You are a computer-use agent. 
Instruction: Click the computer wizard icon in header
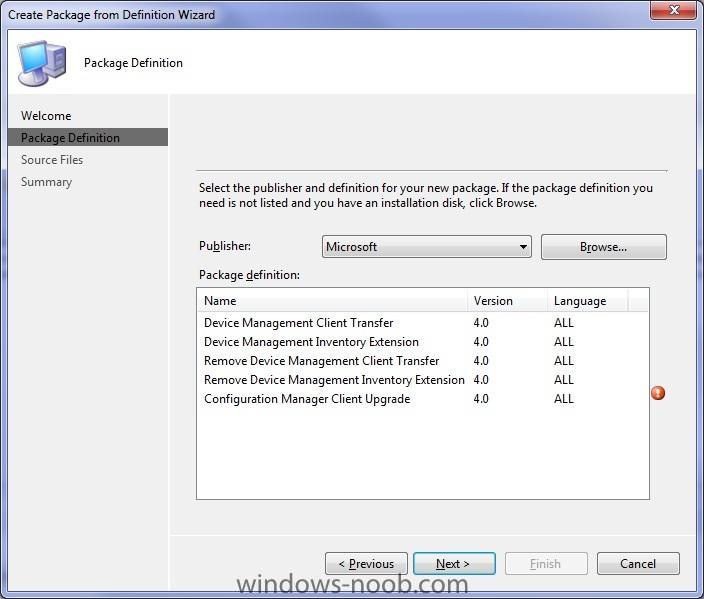(41, 63)
